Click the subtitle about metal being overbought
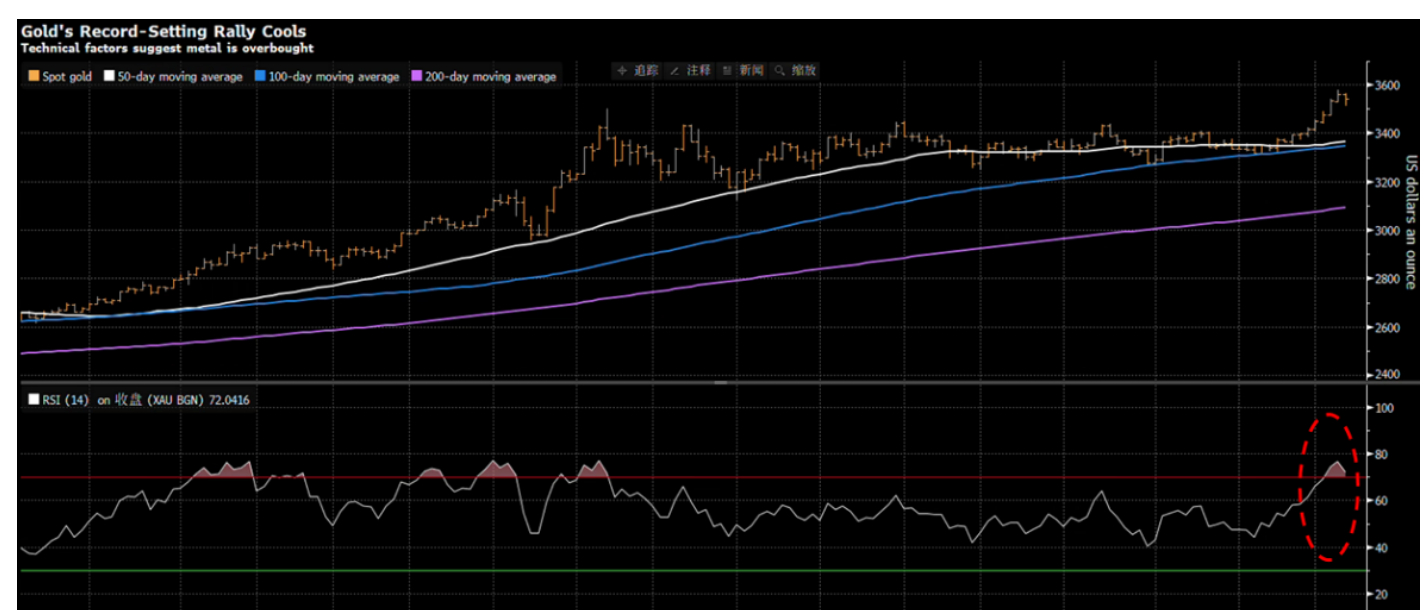The image size is (1425, 610). (x=167, y=48)
